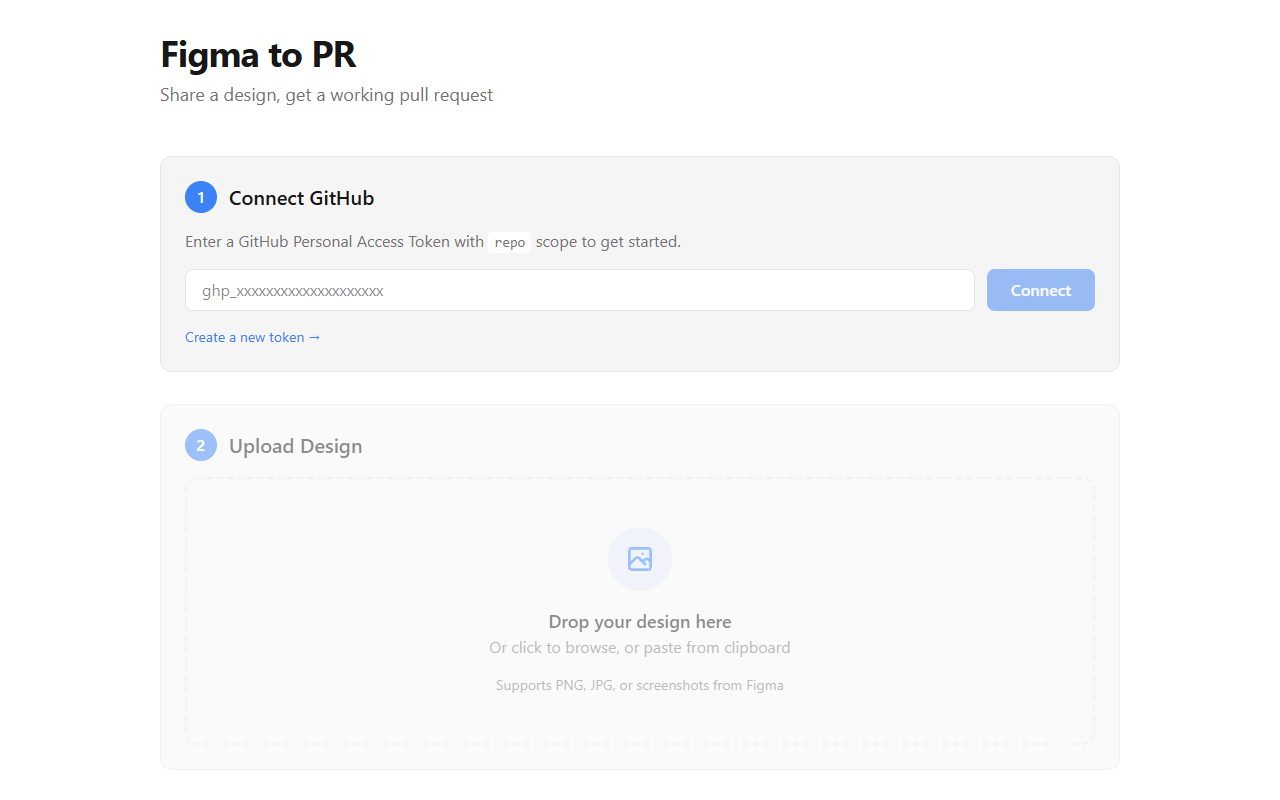Click the repo scope code badge
The height and width of the screenshot is (800, 1280).
pos(510,241)
